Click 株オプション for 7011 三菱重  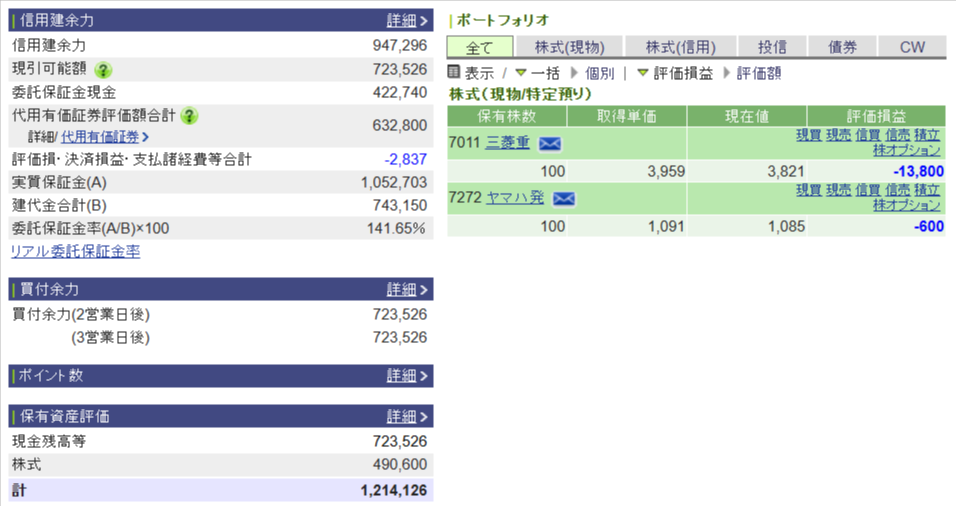[x=907, y=149]
